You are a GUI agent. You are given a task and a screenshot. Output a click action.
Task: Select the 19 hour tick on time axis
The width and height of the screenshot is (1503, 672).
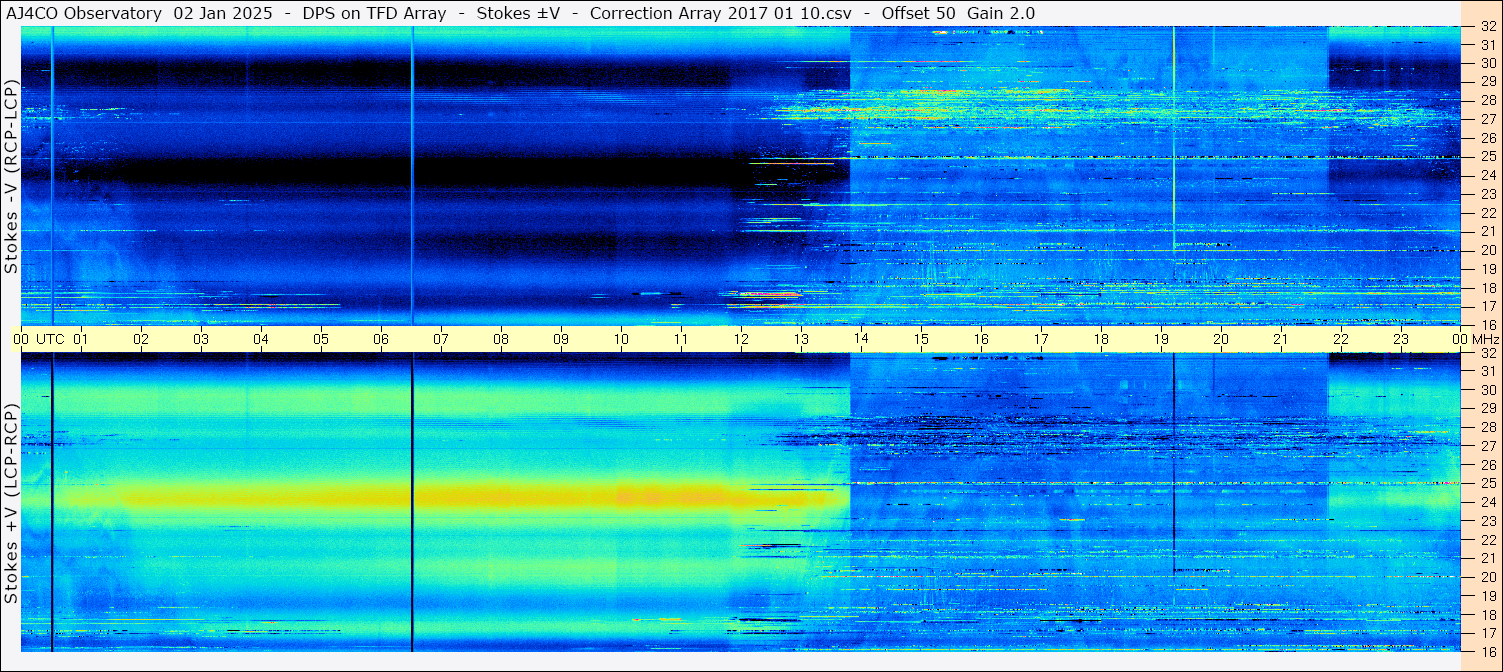click(1161, 339)
